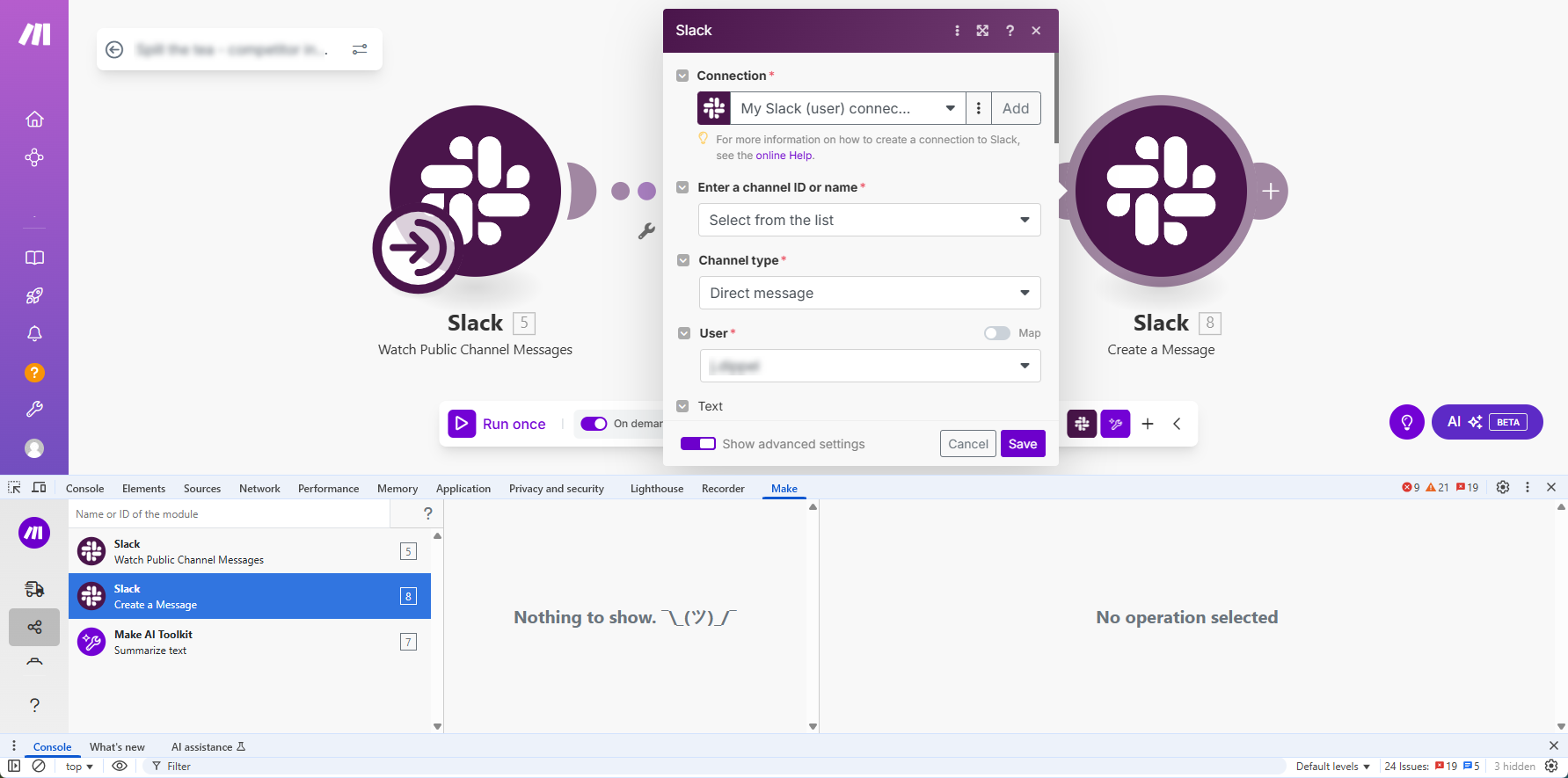The height and width of the screenshot is (778, 1568).
Task: Click the Save button in the Slack dialog
Action: 1022,444
